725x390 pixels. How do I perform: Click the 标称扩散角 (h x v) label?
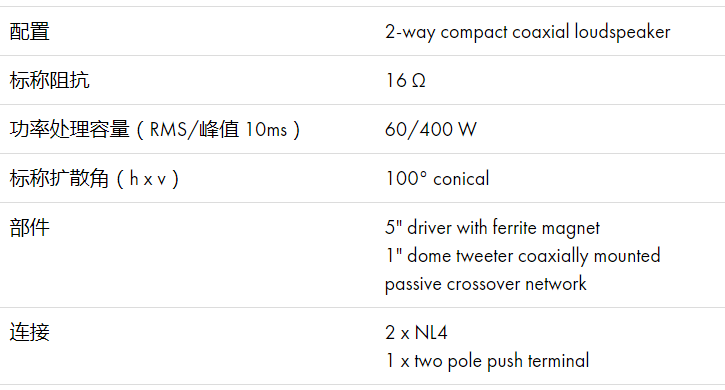point(94,179)
